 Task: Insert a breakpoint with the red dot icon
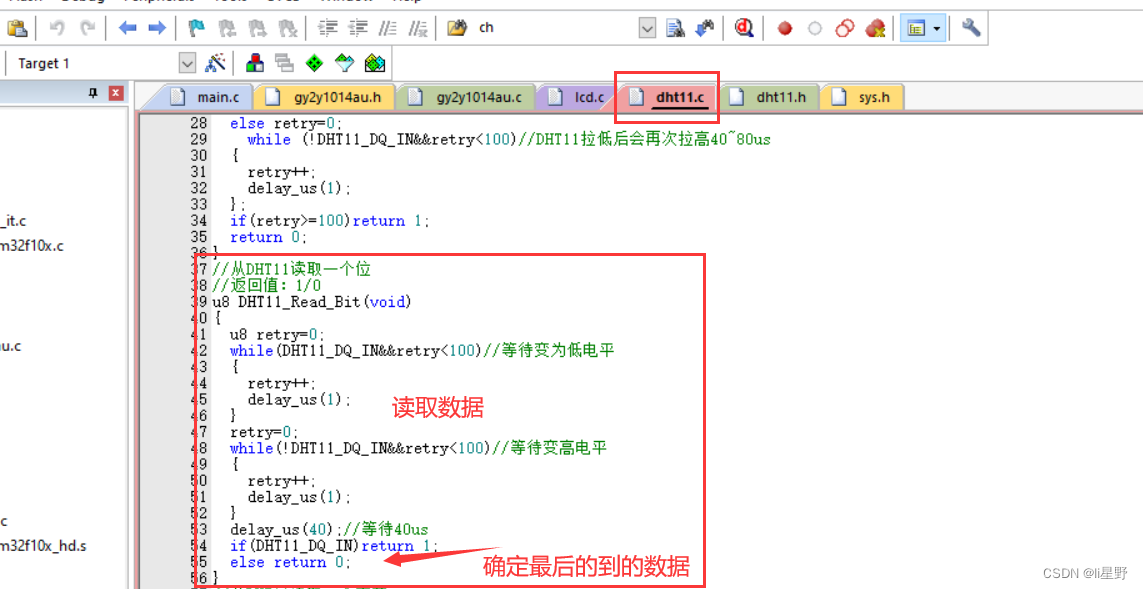coord(784,28)
